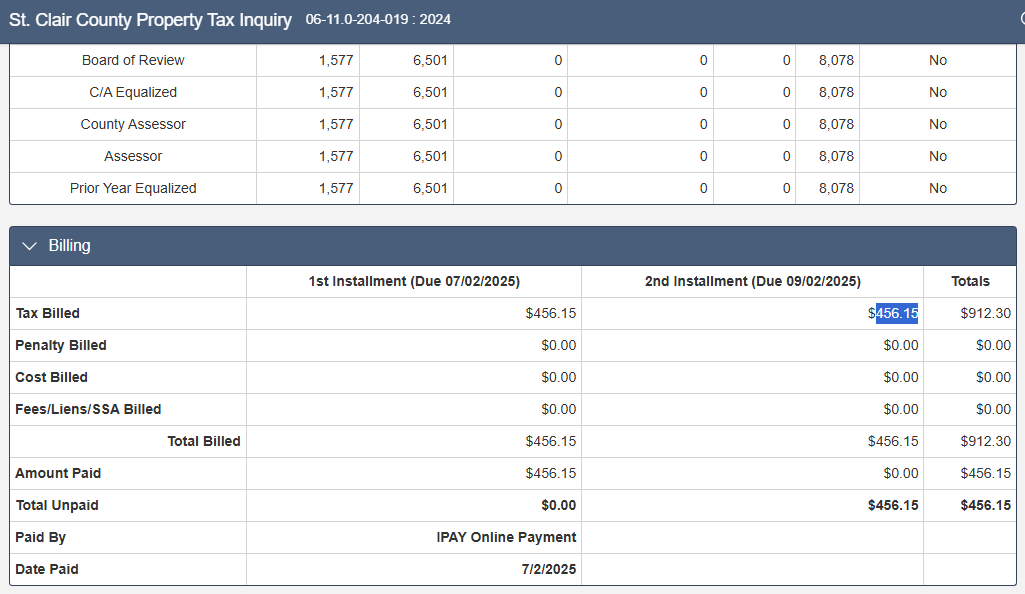
Task: Click the St. Clair County Property Tax Inquiry title
Action: coord(150,20)
